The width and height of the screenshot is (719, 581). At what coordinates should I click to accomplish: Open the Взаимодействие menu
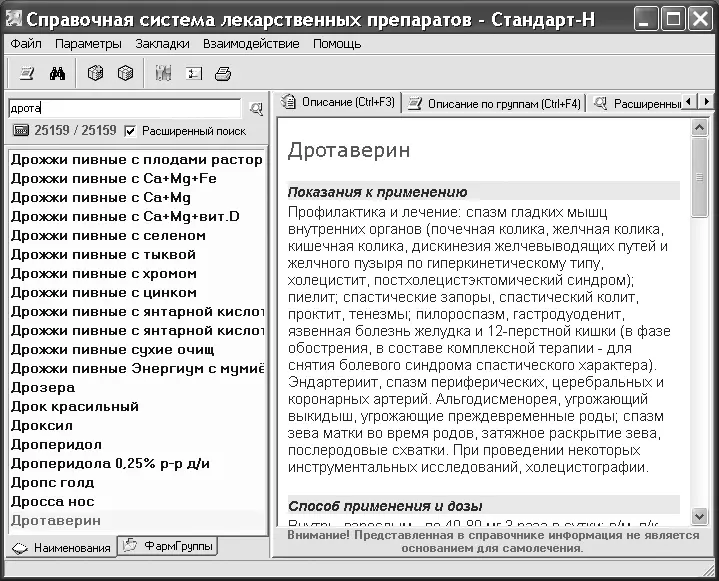251,44
